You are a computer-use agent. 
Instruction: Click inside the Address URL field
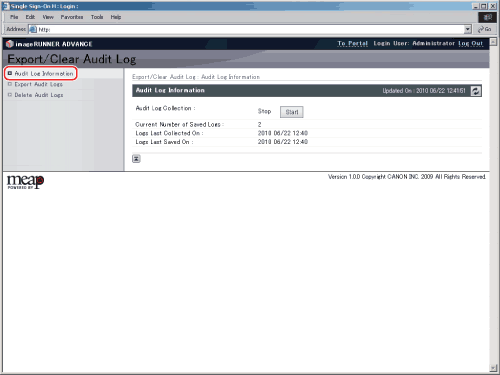(251, 29)
